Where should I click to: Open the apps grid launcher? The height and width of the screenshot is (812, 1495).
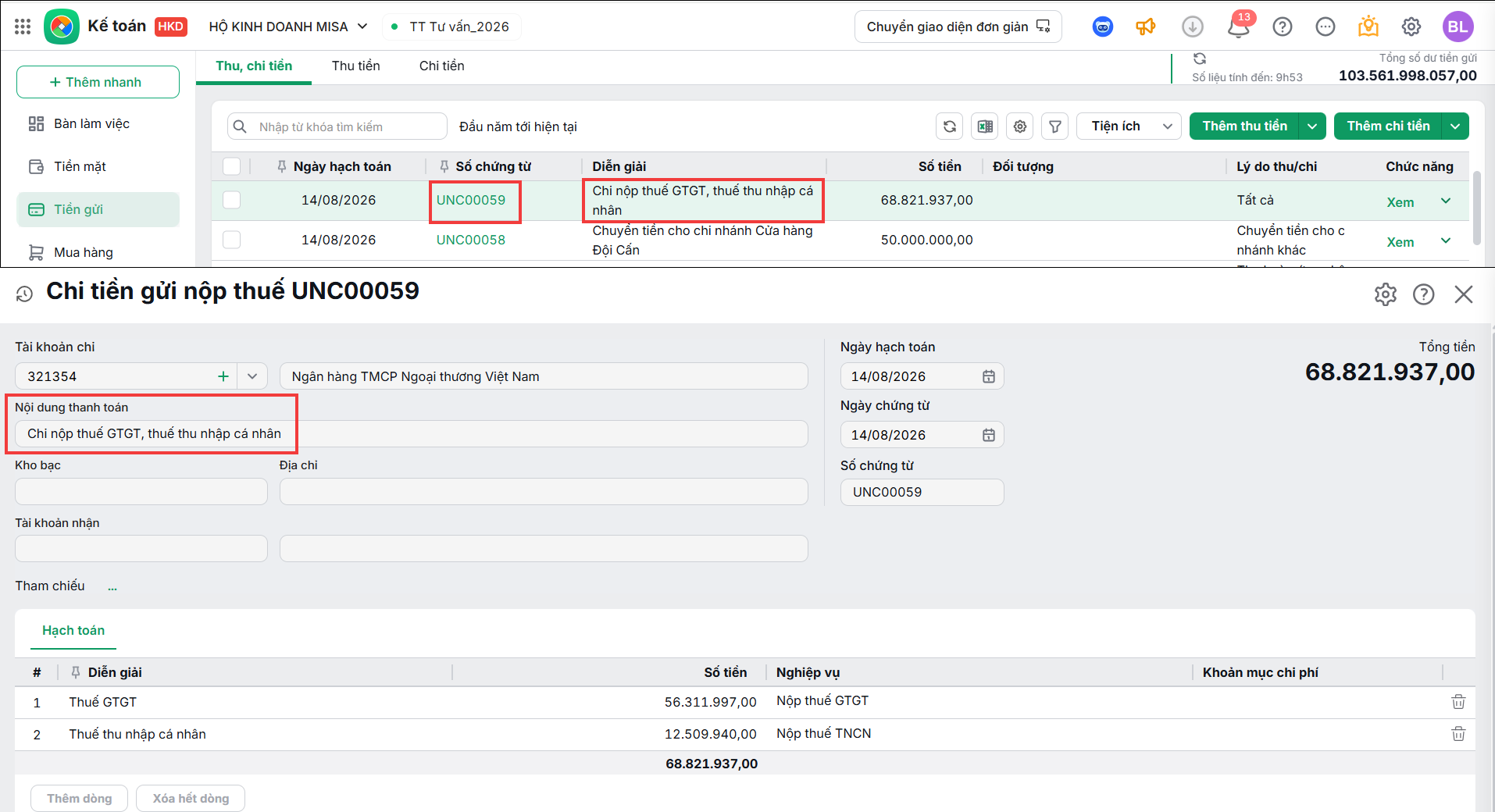pyautogui.click(x=23, y=27)
